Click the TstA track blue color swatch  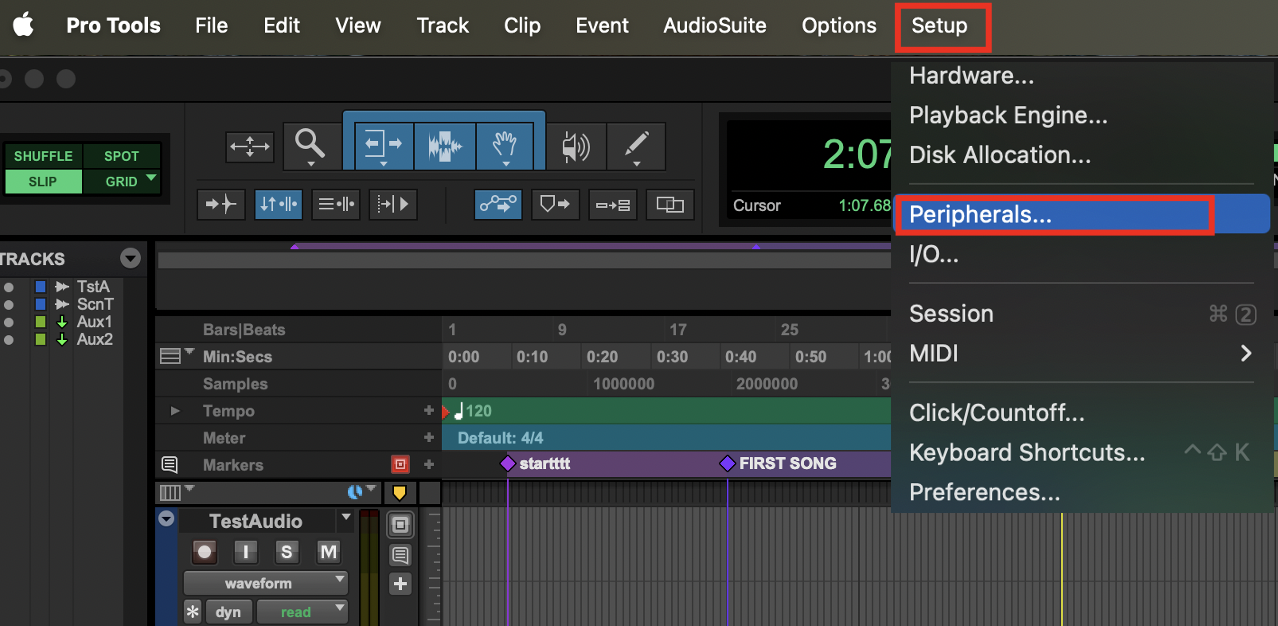pos(41,287)
